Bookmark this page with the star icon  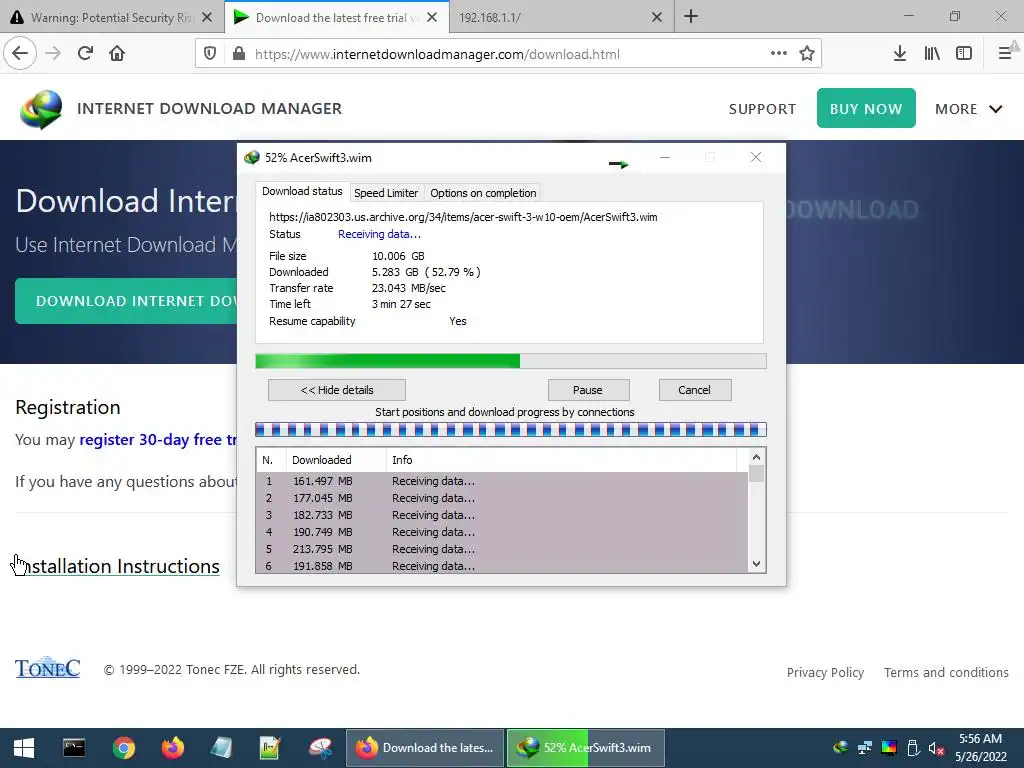tap(807, 53)
